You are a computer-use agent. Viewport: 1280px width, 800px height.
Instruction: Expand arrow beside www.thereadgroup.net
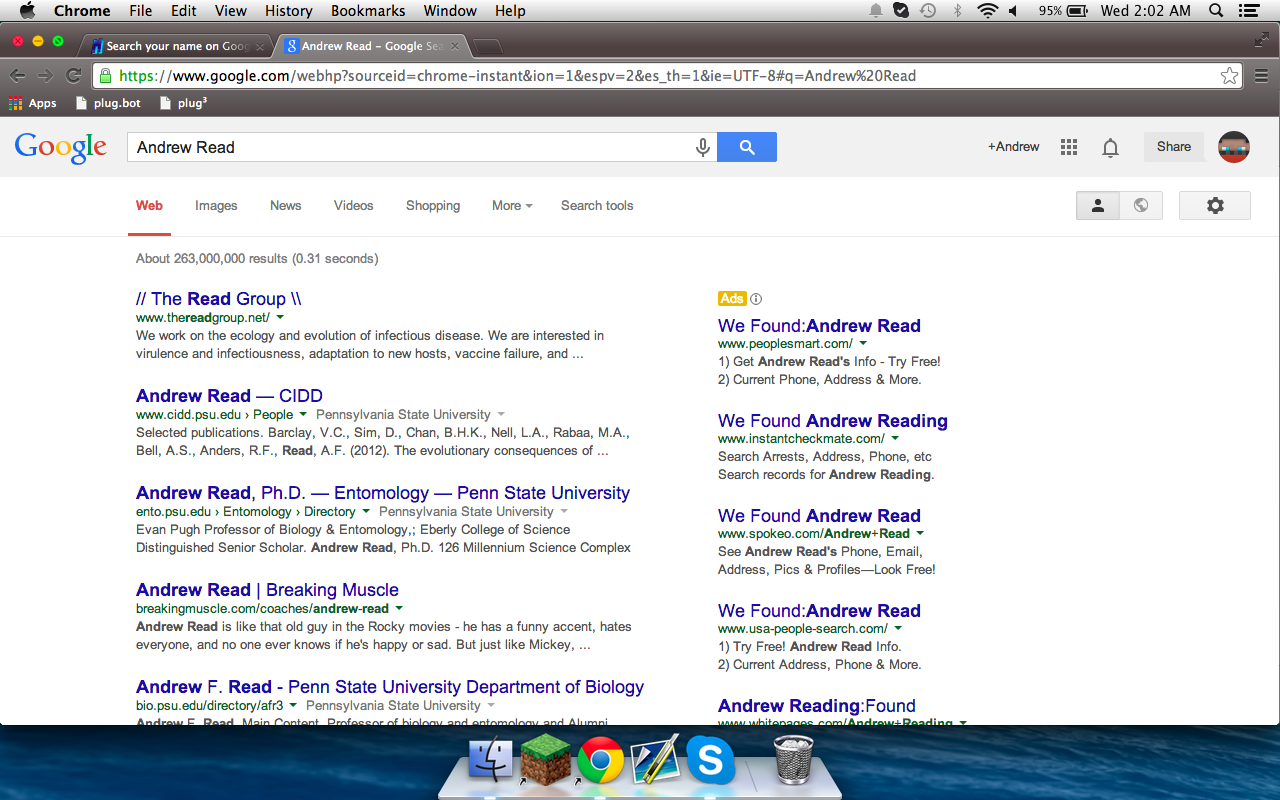[x=280, y=318]
